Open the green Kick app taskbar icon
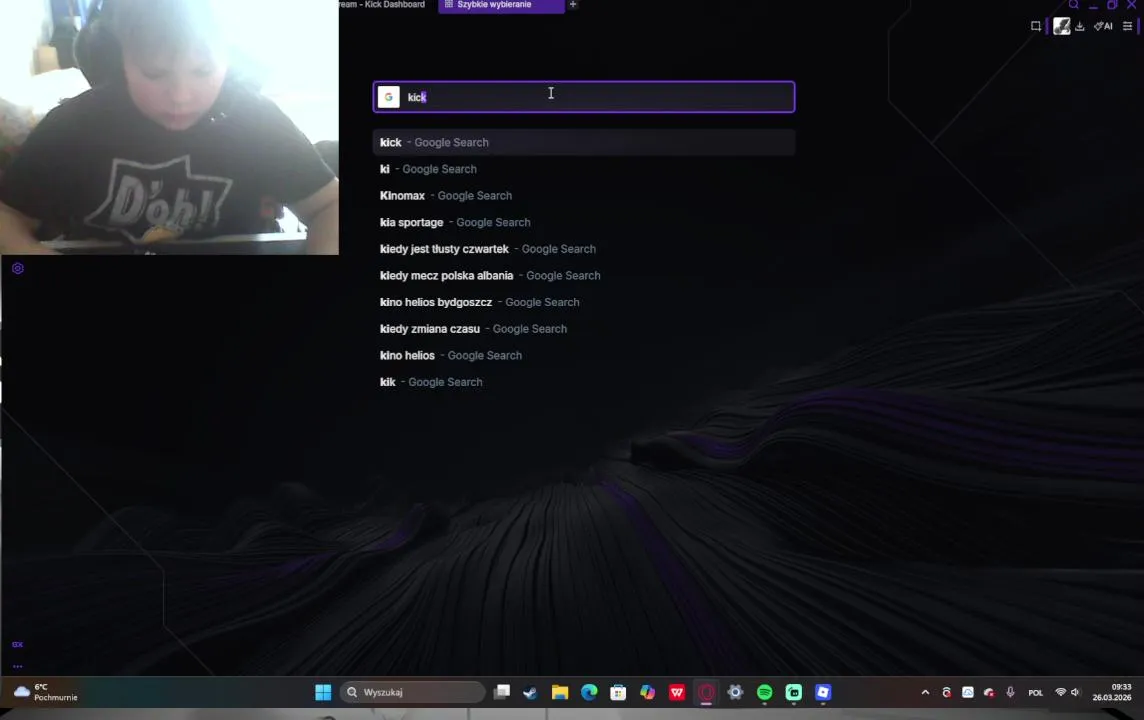 point(794,692)
